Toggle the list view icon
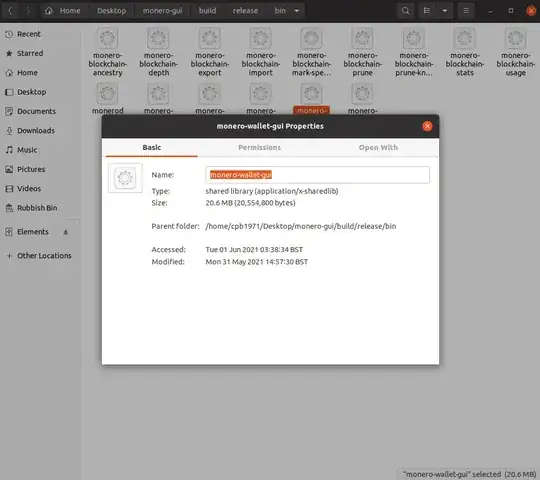The width and height of the screenshot is (540, 480). (427, 11)
